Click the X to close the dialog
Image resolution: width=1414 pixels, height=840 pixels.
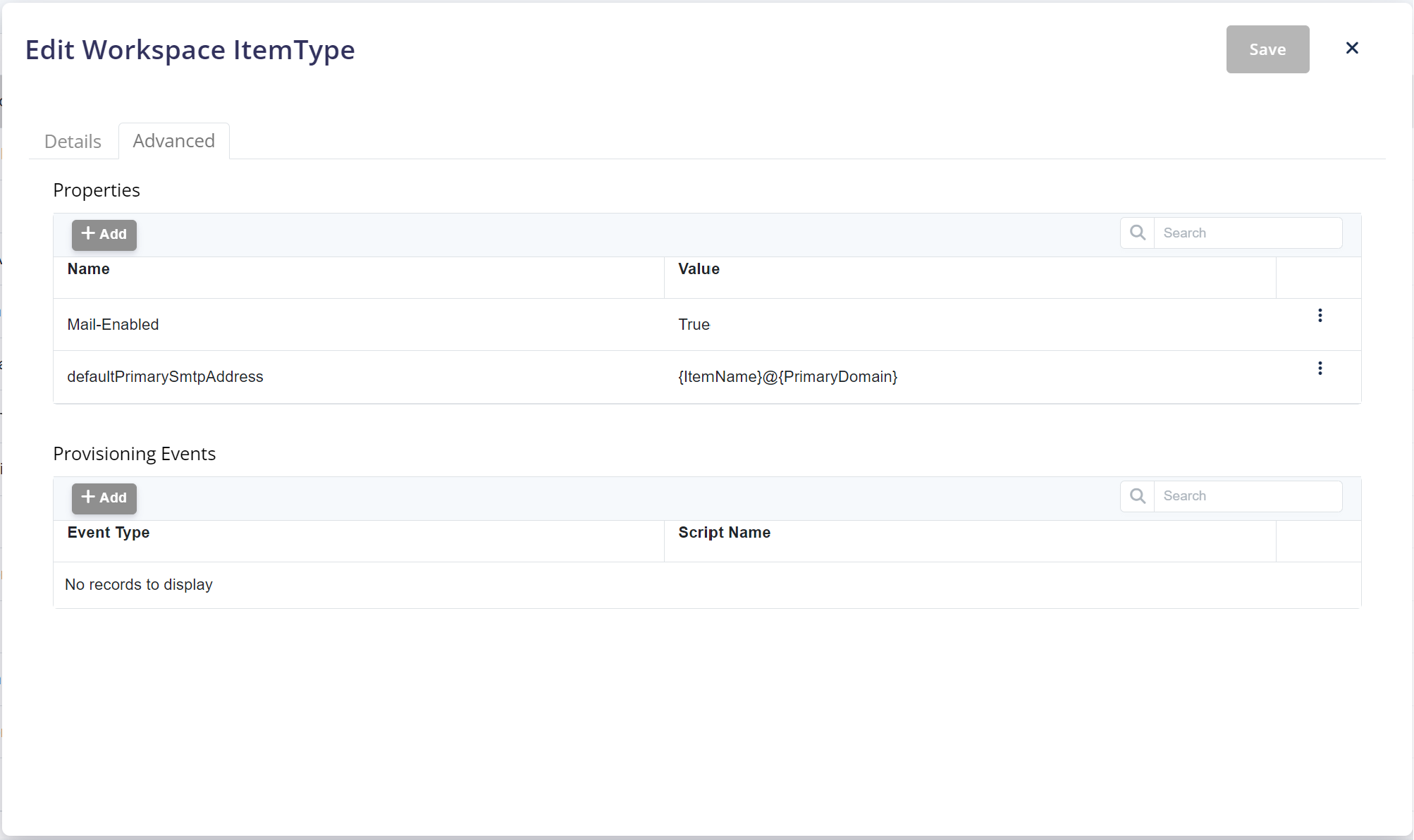(x=1352, y=48)
